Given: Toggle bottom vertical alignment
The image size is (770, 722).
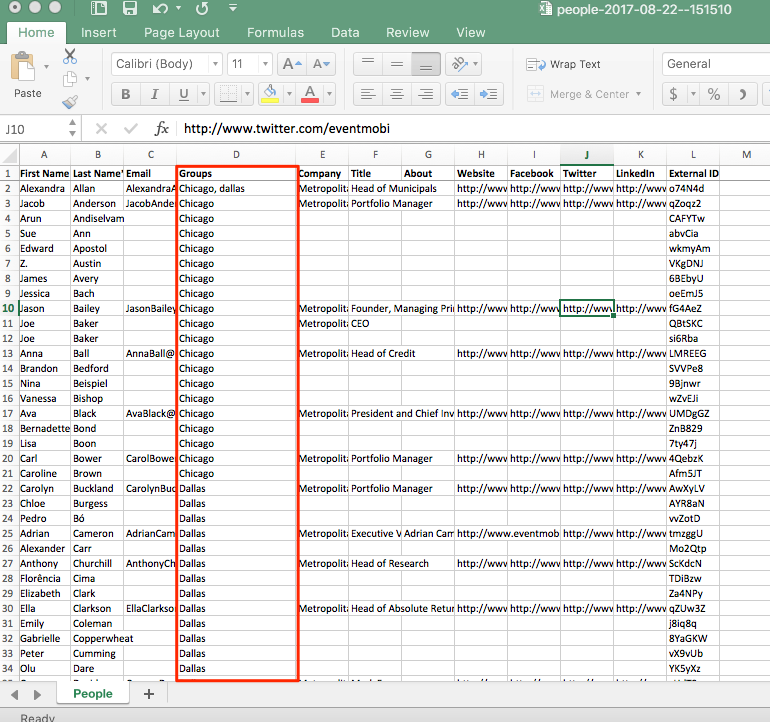Looking at the screenshot, I should pos(426,64).
